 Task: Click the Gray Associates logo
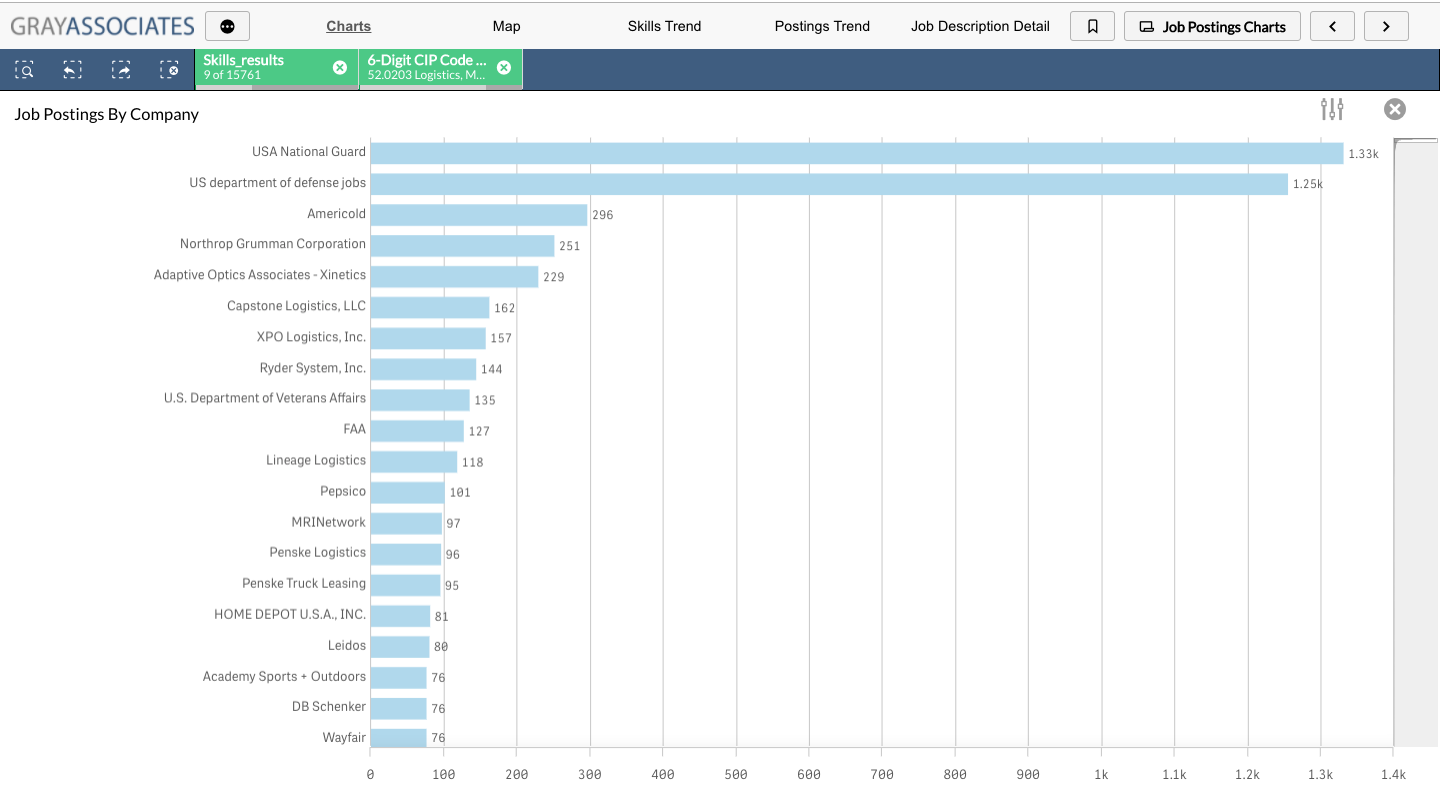[x=103, y=26]
